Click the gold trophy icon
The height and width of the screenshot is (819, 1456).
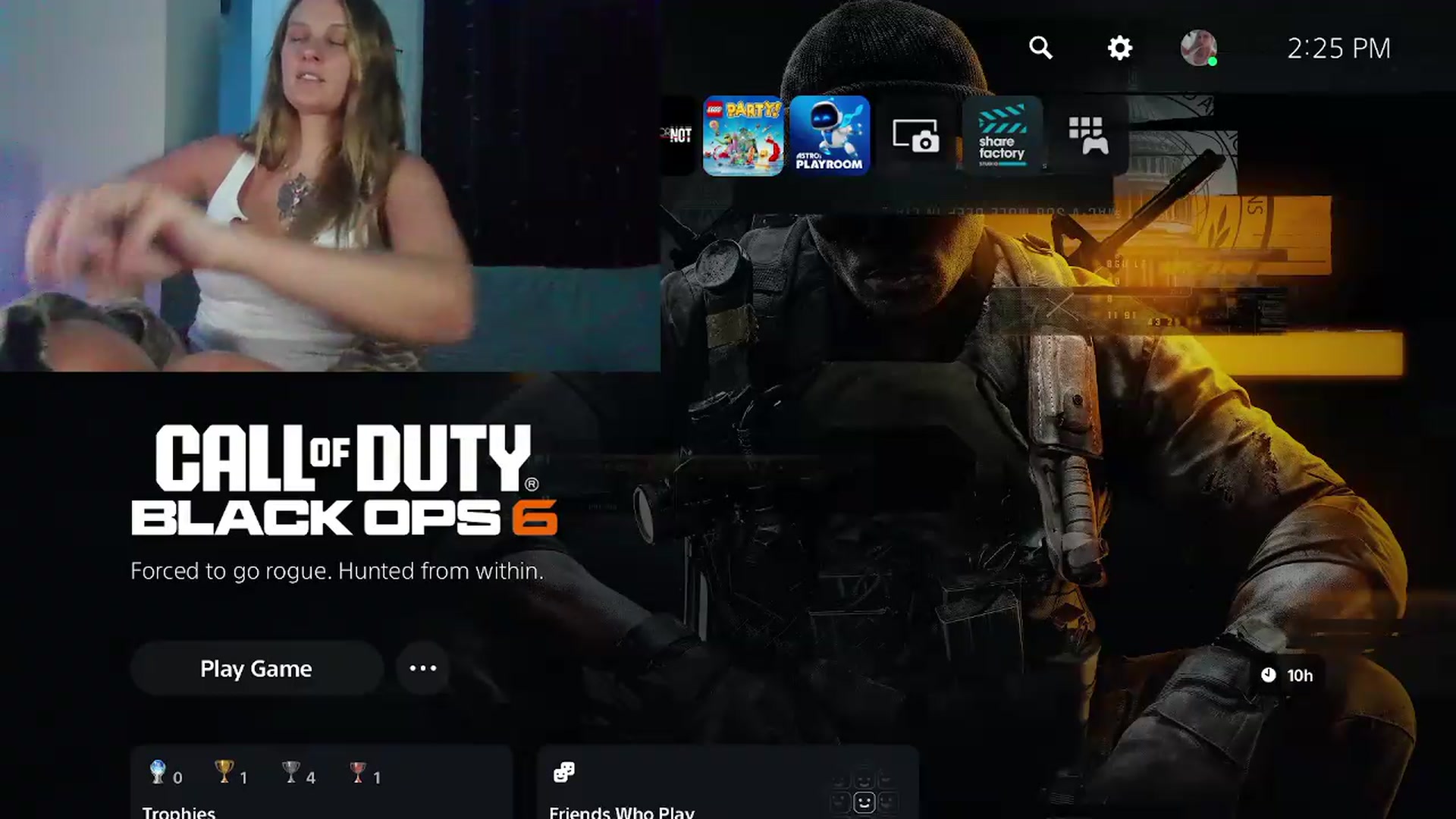tap(224, 772)
